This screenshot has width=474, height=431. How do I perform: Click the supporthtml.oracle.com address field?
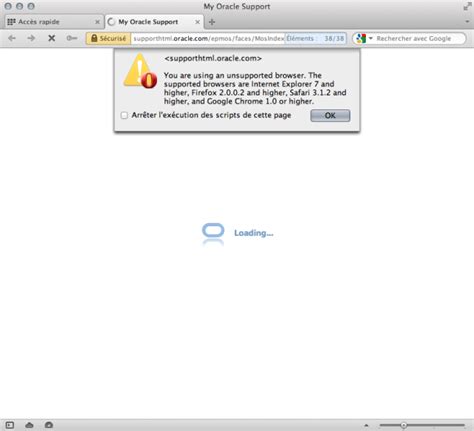tap(208, 38)
